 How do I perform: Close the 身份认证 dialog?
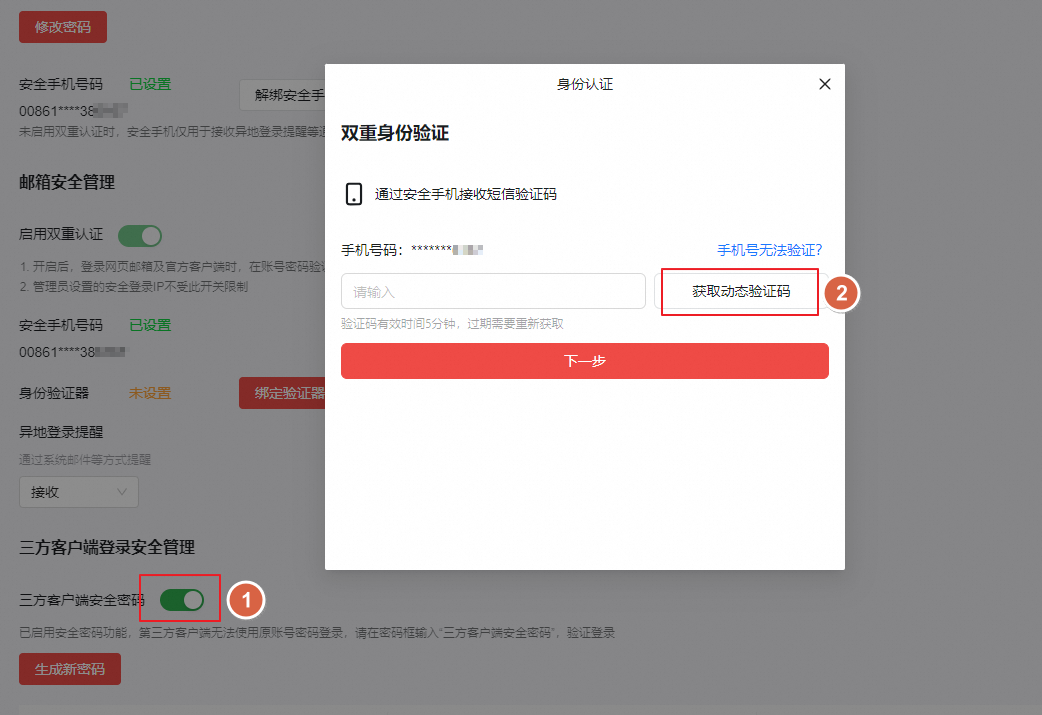tap(824, 84)
